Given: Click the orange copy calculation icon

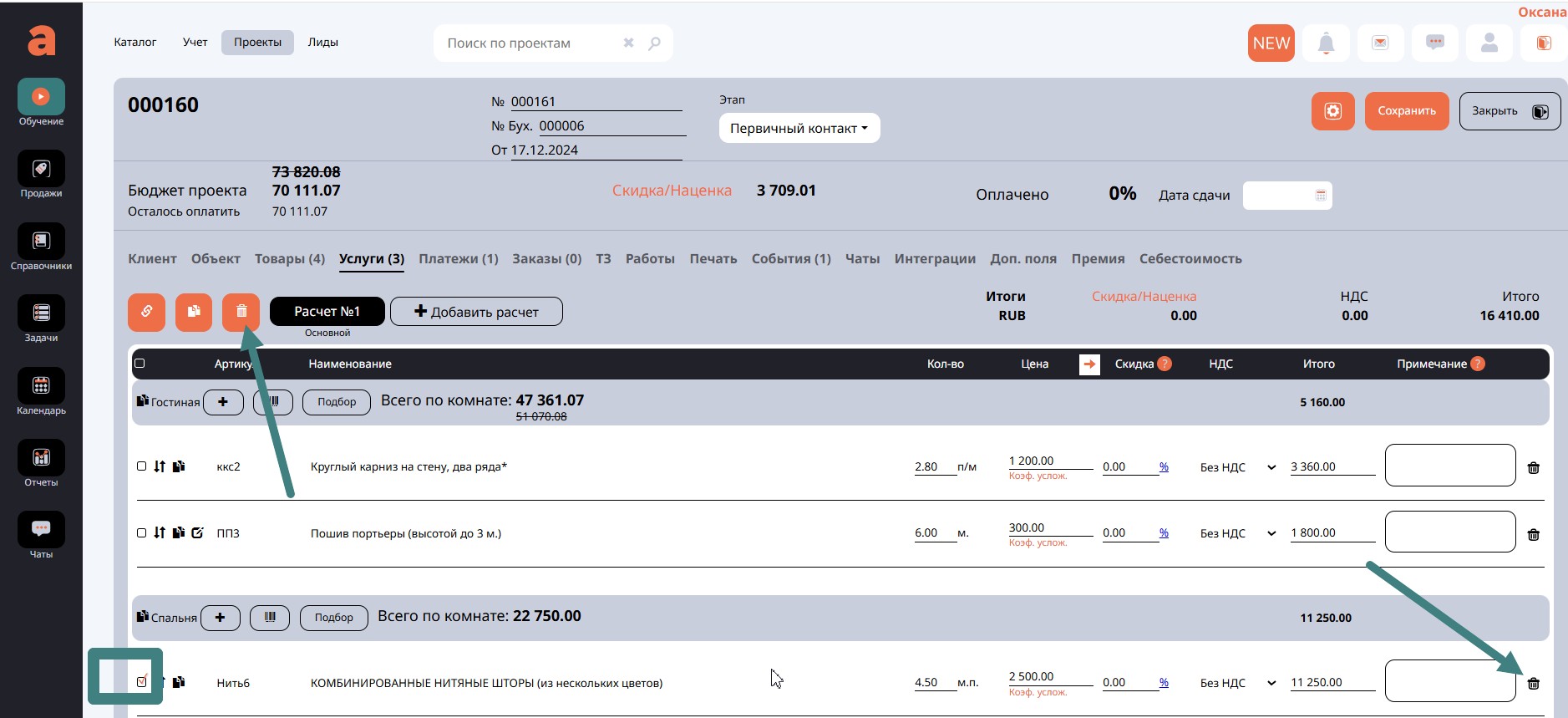Looking at the screenshot, I should pyautogui.click(x=194, y=312).
